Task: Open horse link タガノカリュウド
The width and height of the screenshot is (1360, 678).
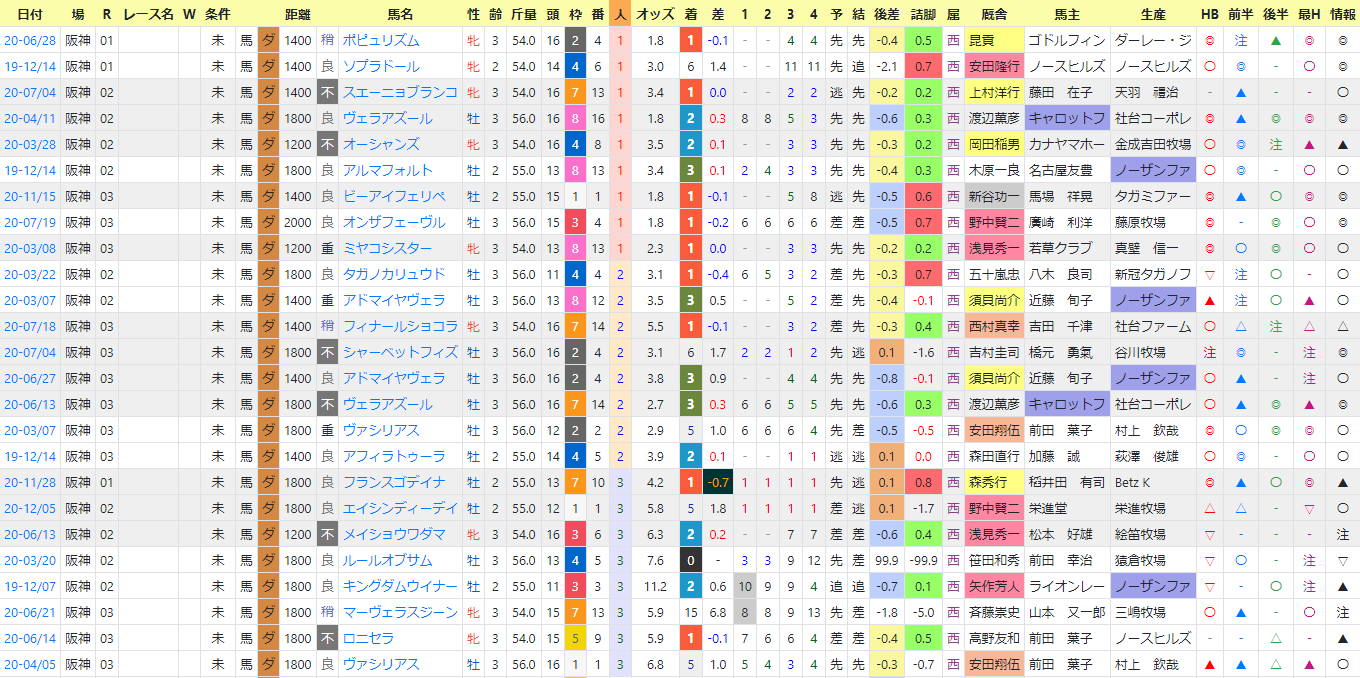Action: pos(394,274)
